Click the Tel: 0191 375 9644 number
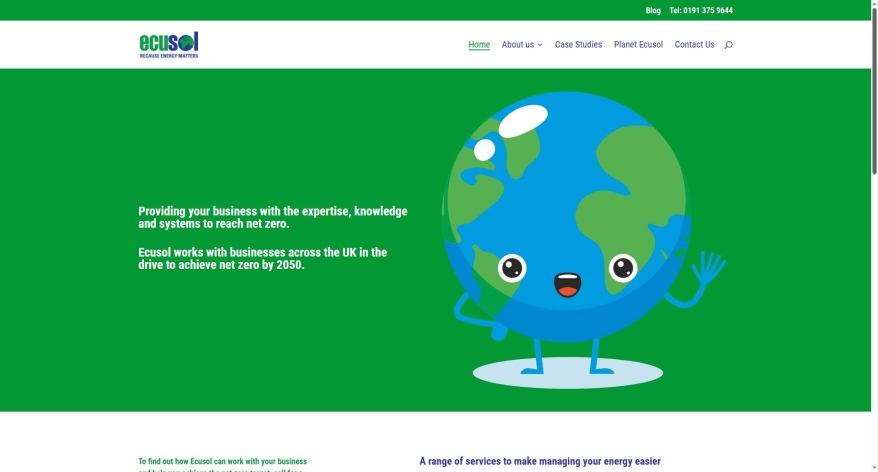Viewport: 878px width, 472px height. point(701,11)
